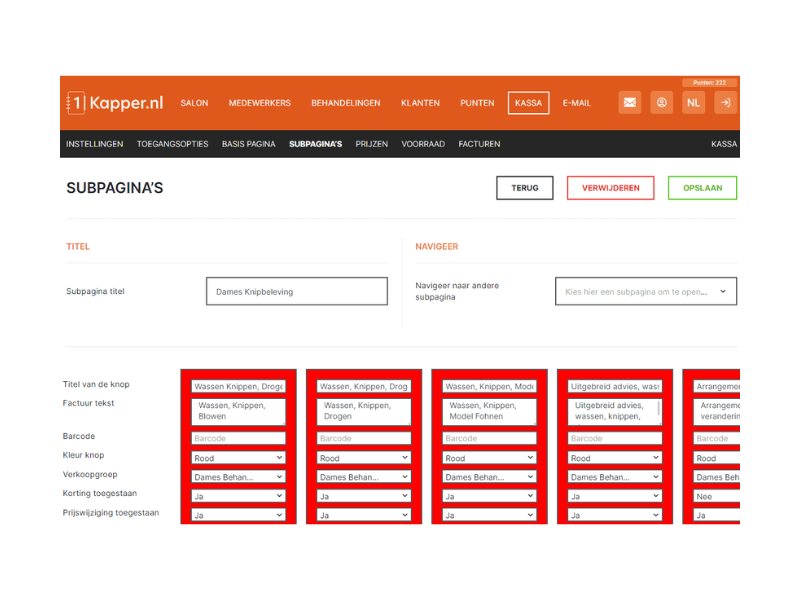This screenshot has height=600, width=800.
Task: Click Barcode field in first card
Action: pos(238,438)
